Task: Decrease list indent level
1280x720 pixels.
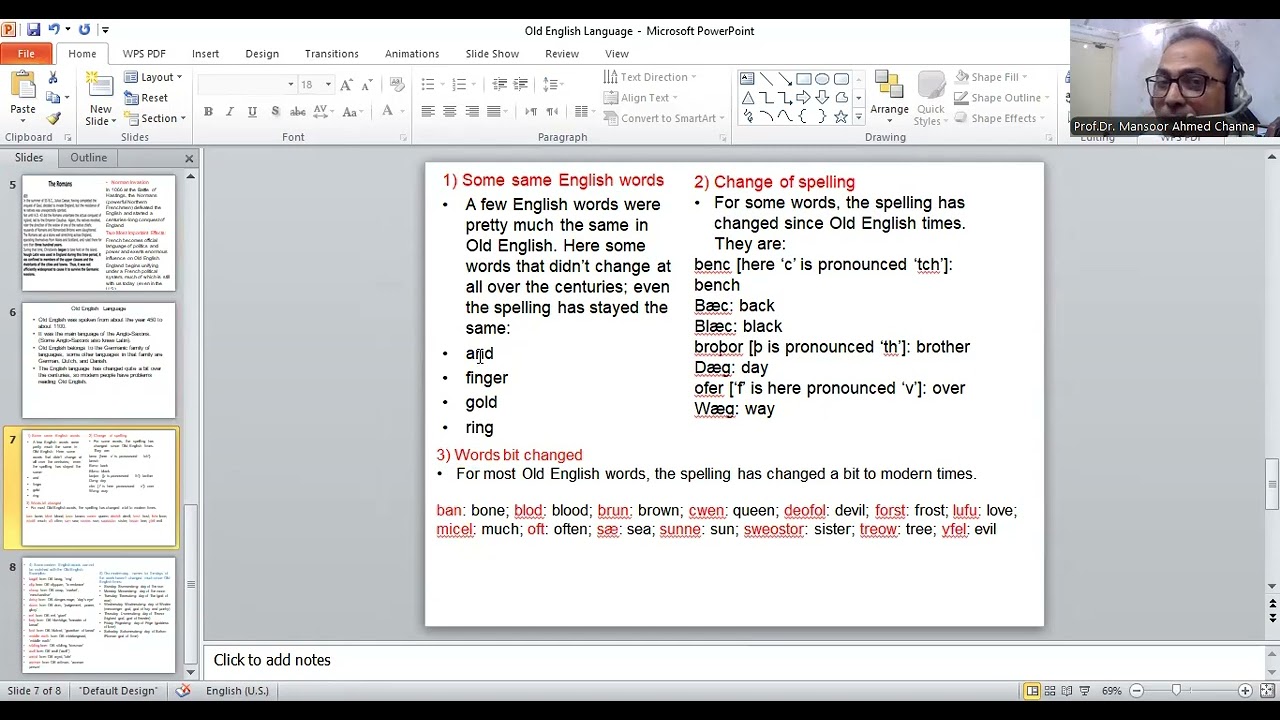Action: (500, 85)
